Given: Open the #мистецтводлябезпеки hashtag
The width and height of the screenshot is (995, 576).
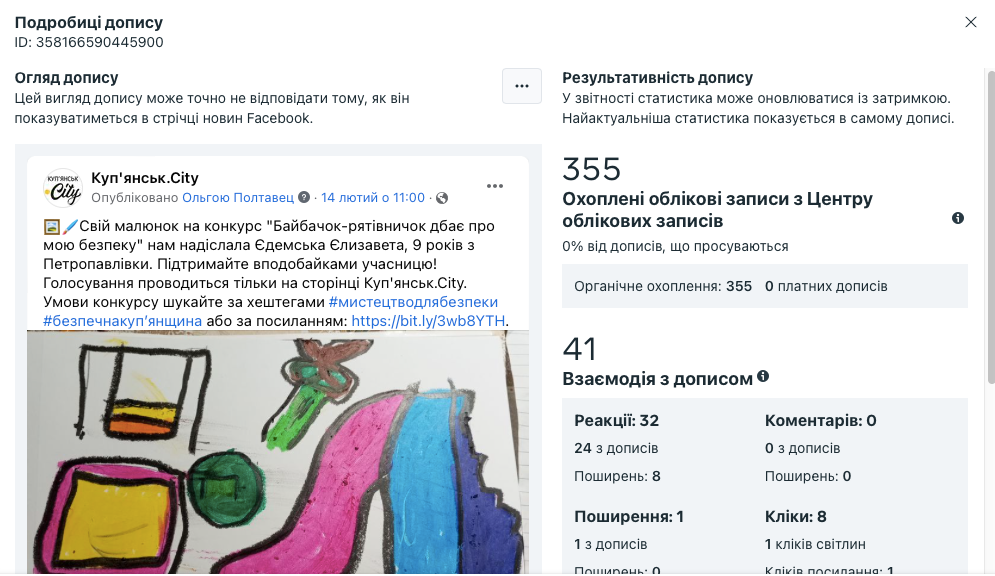Looking at the screenshot, I should (413, 302).
